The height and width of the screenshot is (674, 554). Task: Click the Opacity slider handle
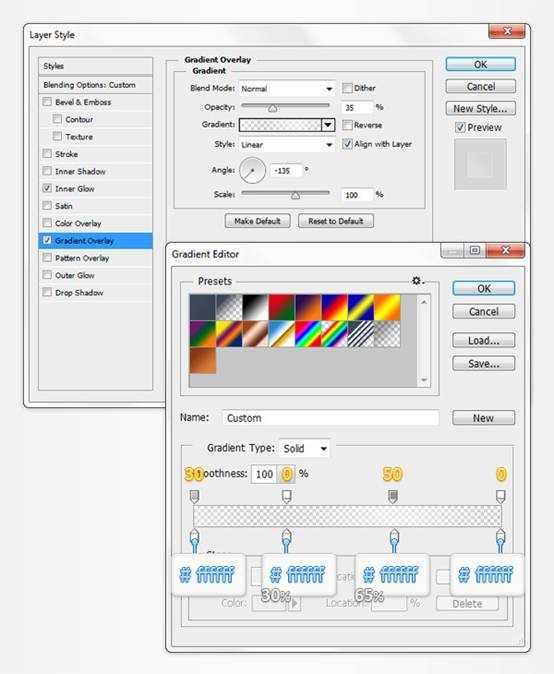pyautogui.click(x=272, y=108)
